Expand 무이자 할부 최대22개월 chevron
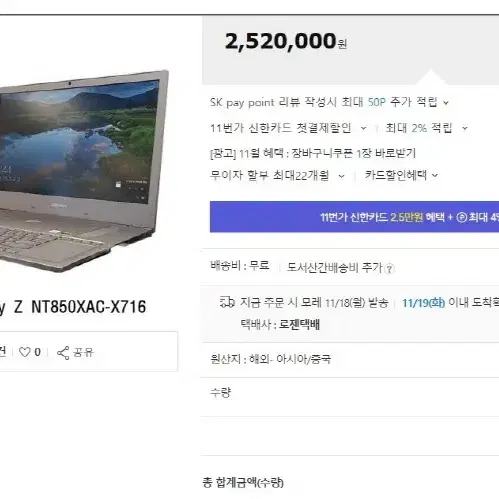Screen dimensions: 499x499 (342, 176)
